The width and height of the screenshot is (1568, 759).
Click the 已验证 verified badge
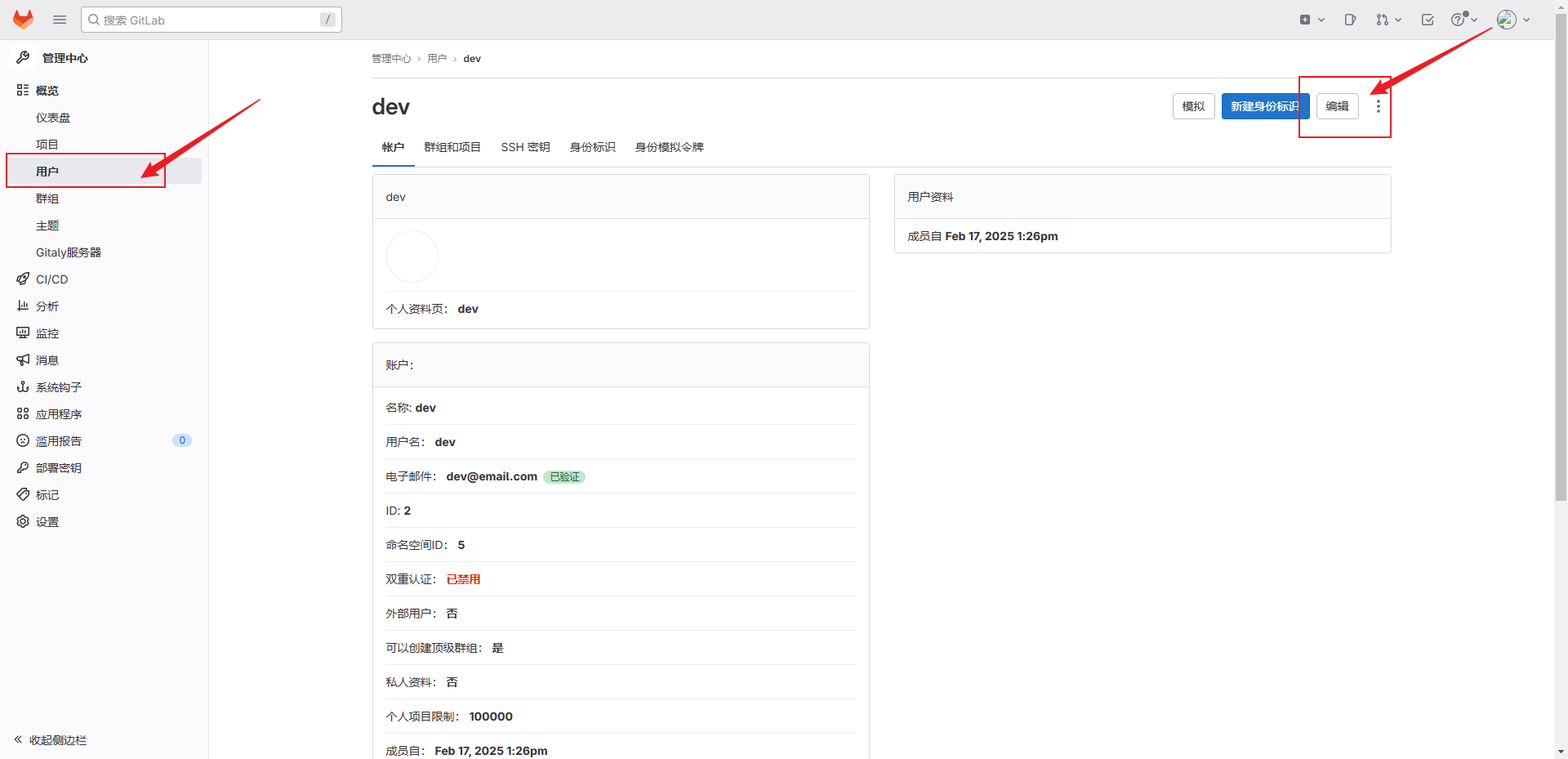[564, 477]
